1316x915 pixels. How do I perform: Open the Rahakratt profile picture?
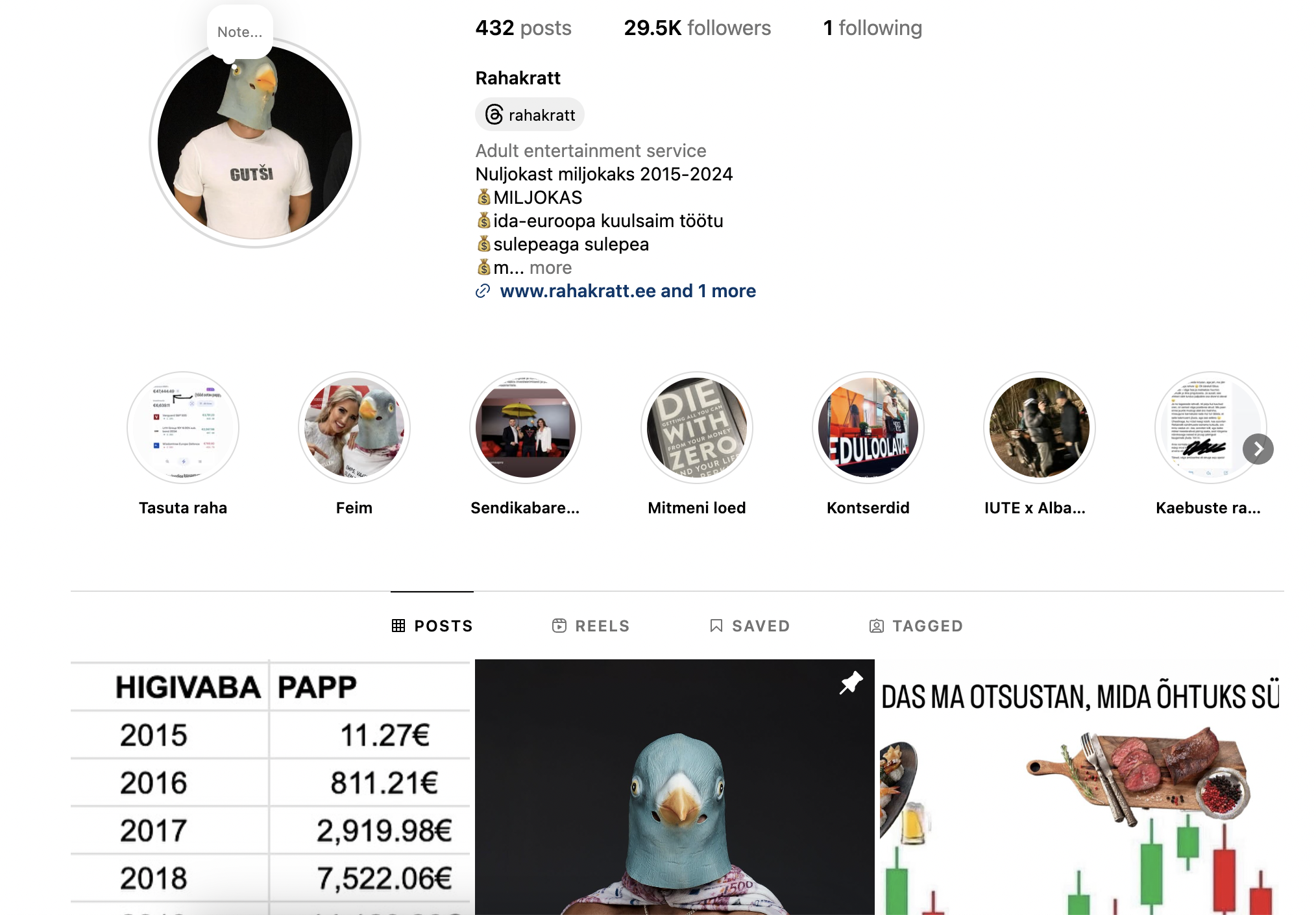point(255,142)
